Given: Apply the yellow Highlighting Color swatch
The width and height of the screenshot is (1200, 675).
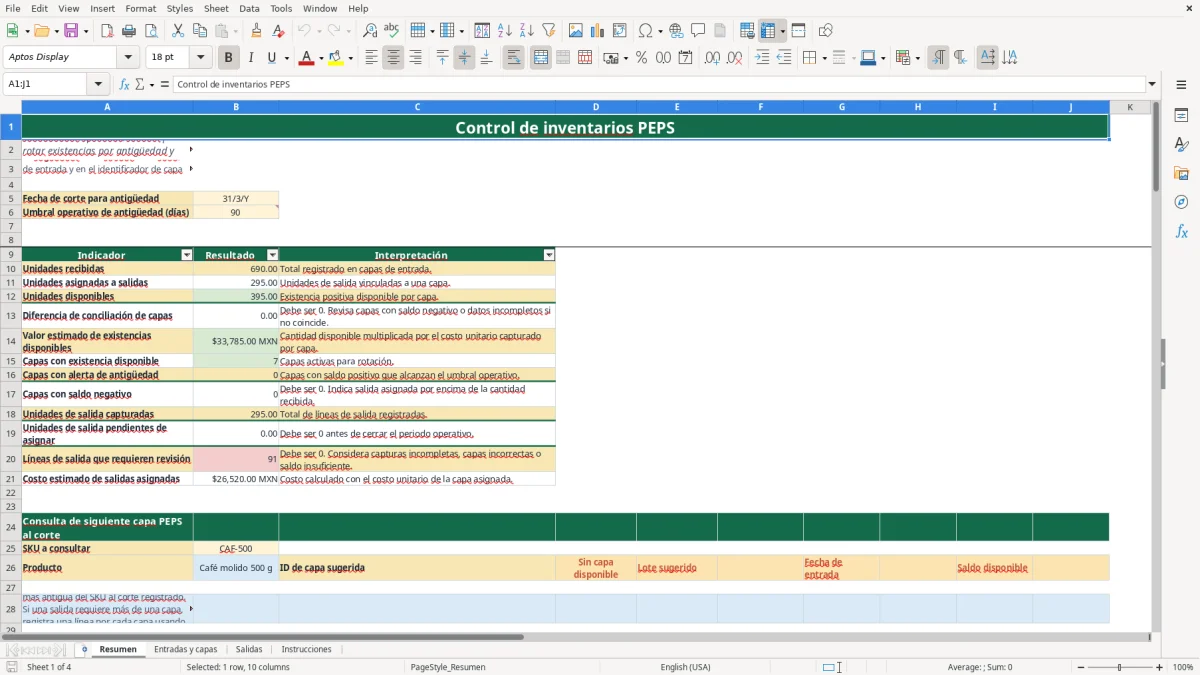Looking at the screenshot, I should (x=335, y=58).
